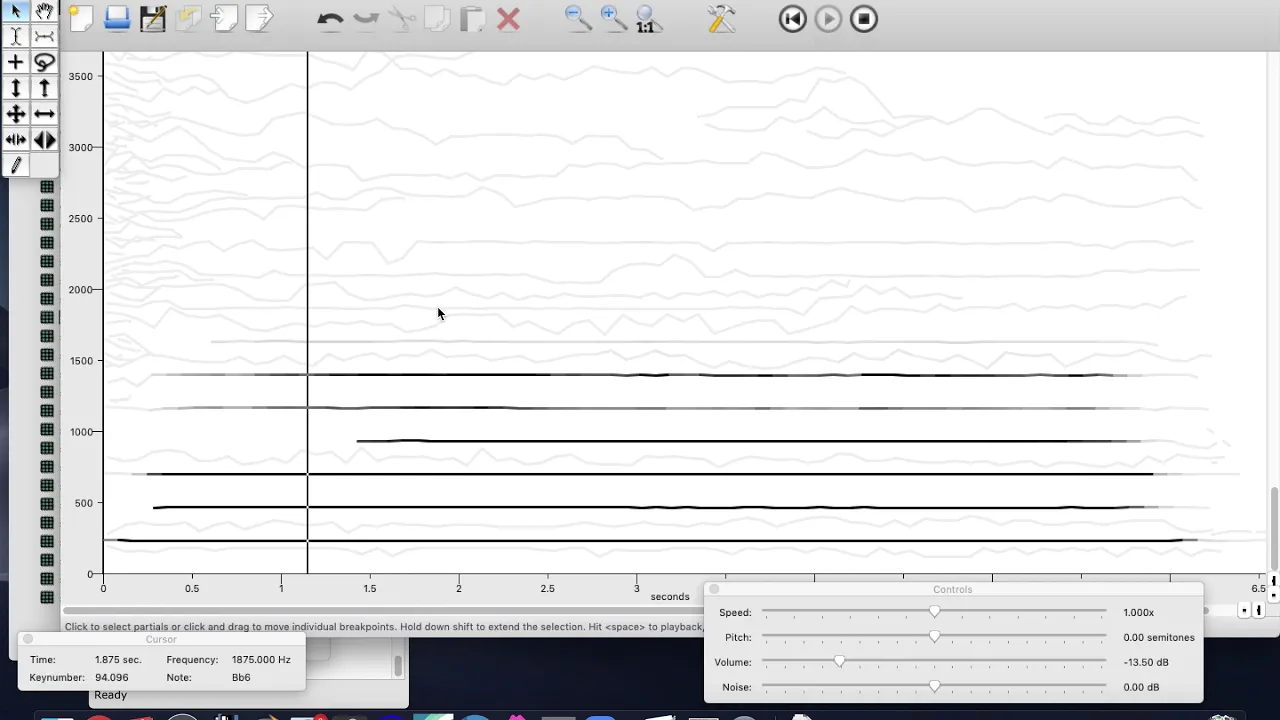
Task: Click the vertical scrollbar of the partials view
Action: 1273,527
